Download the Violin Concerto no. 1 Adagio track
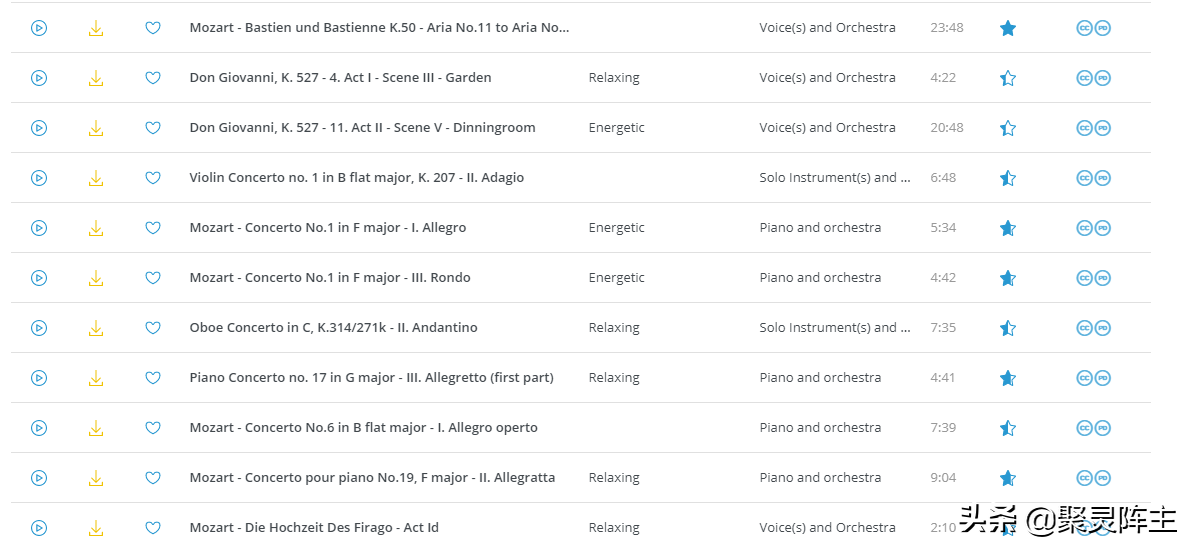Viewport: 1194px width, 551px height. 96,178
